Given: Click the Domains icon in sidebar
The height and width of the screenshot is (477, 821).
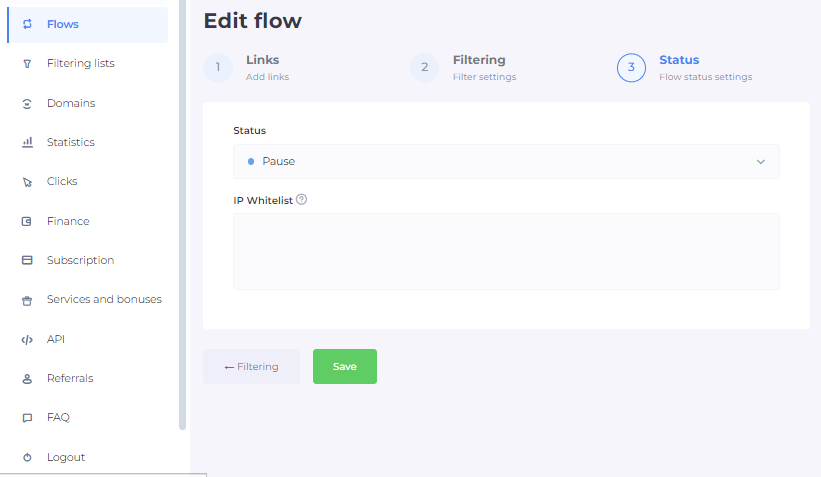Looking at the screenshot, I should (x=27, y=103).
